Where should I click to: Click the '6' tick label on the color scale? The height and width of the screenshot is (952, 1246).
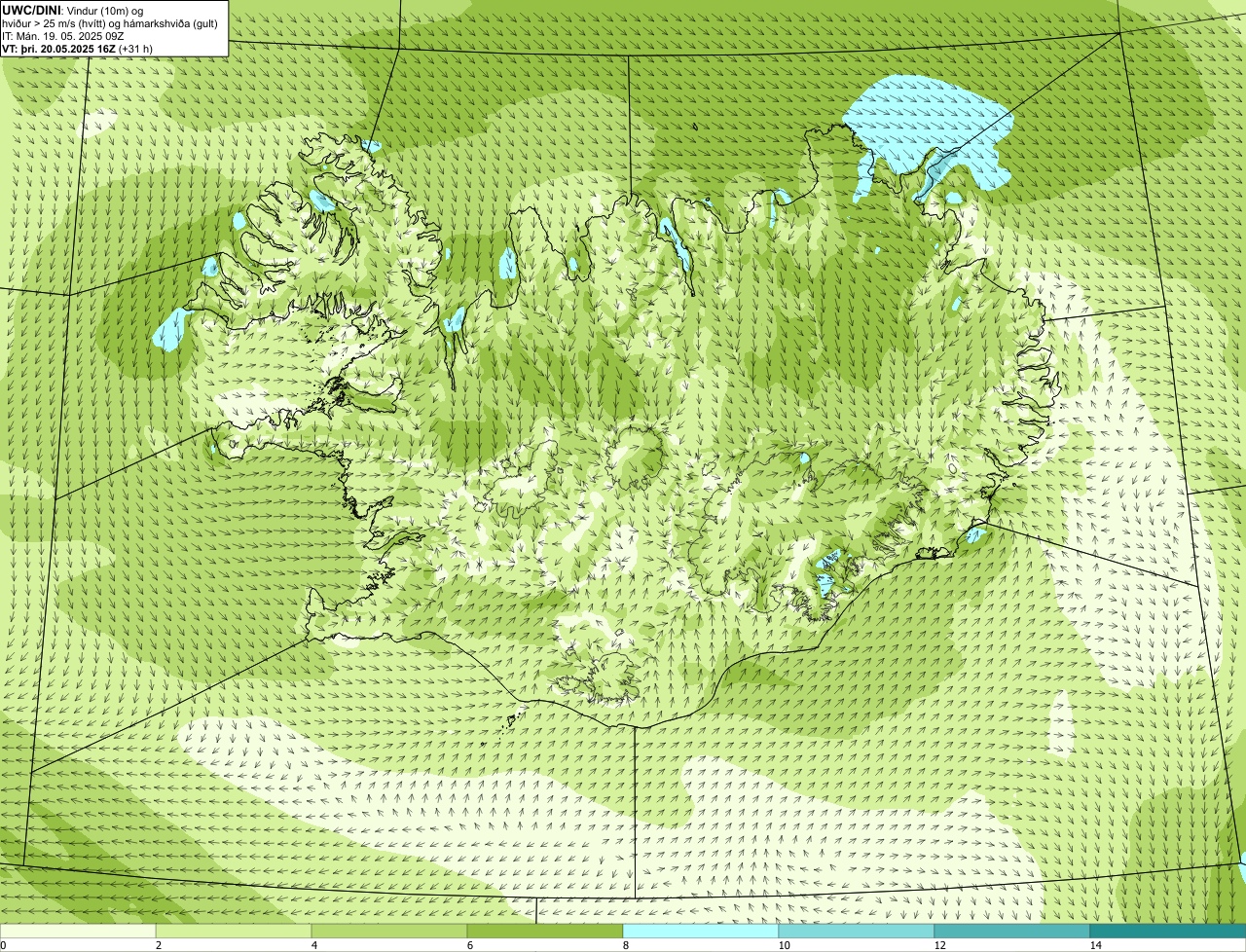[x=470, y=945]
